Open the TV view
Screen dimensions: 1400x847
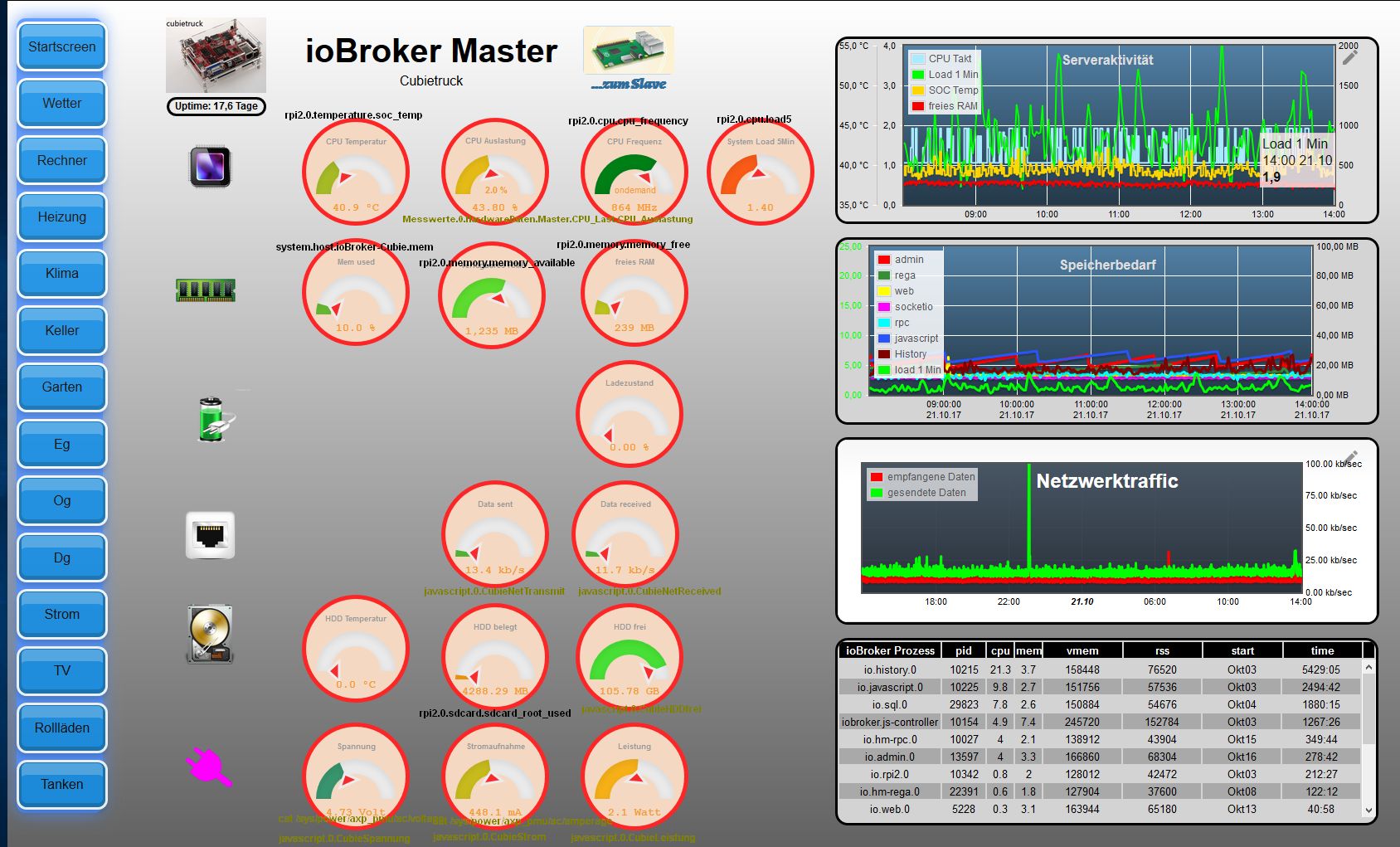62,671
